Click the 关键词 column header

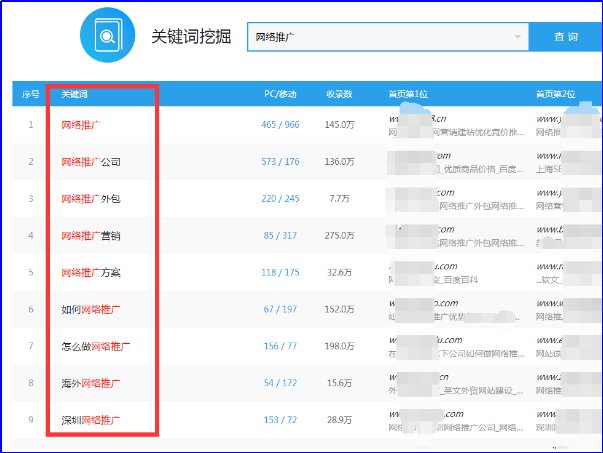point(75,94)
